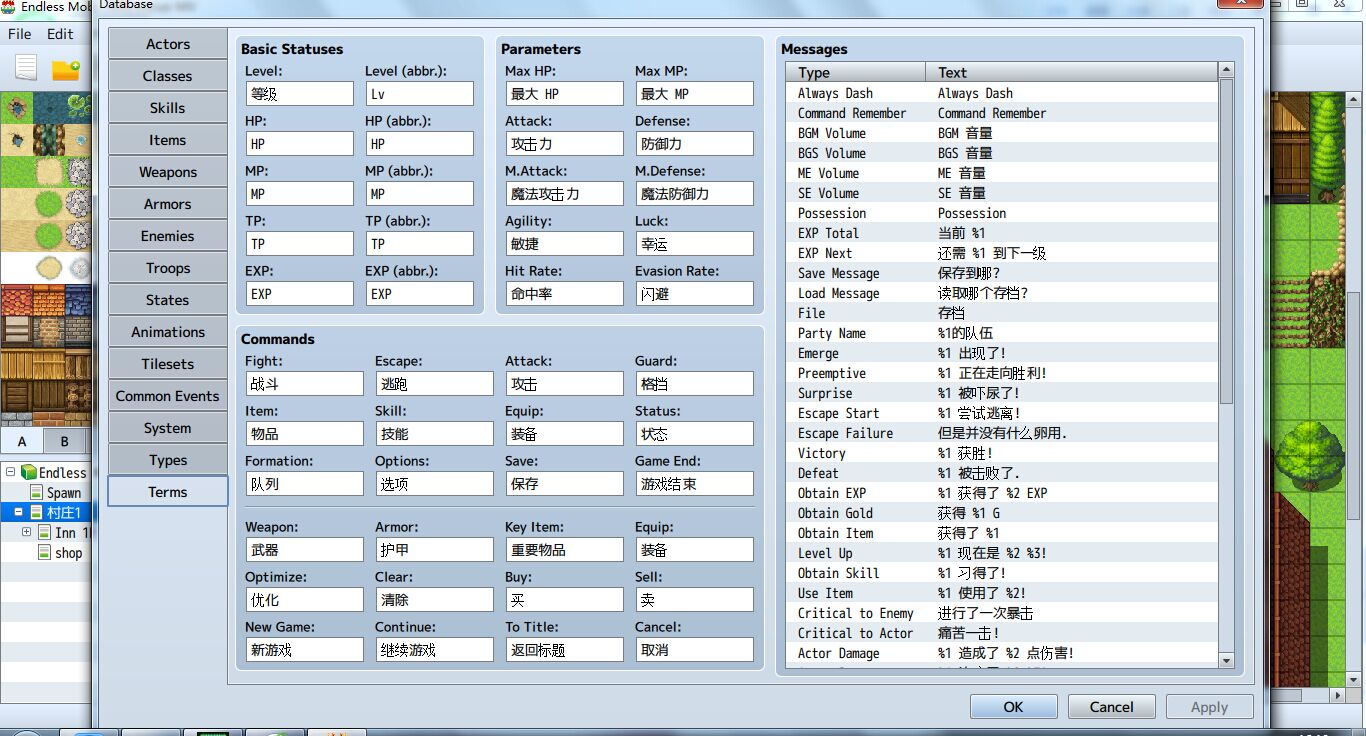Open the Classes database tab
This screenshot has height=736, width=1366.
coord(168,76)
